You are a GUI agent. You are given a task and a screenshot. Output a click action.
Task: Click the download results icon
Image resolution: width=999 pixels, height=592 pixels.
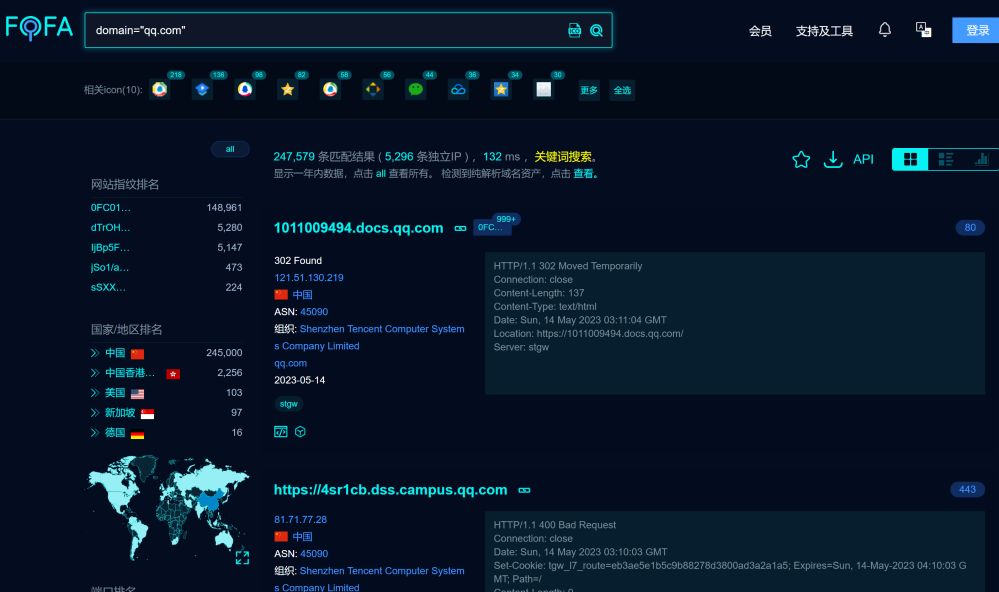click(x=832, y=159)
